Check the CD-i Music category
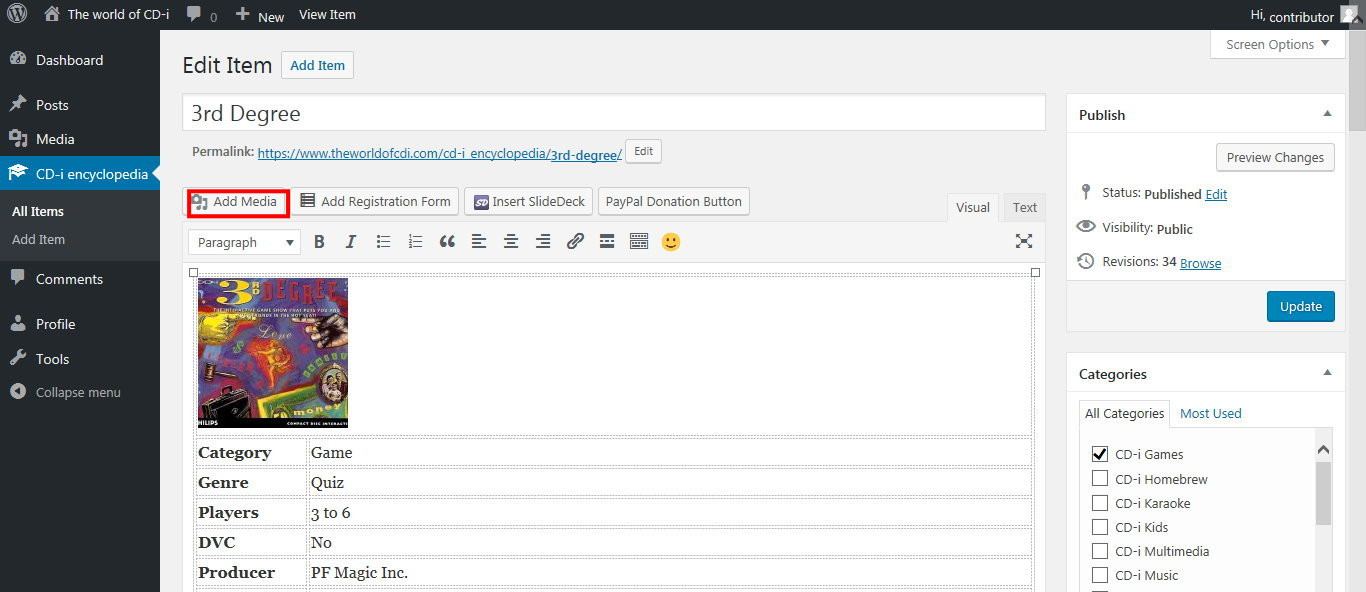Viewport: 1366px width, 592px height. (x=1100, y=575)
